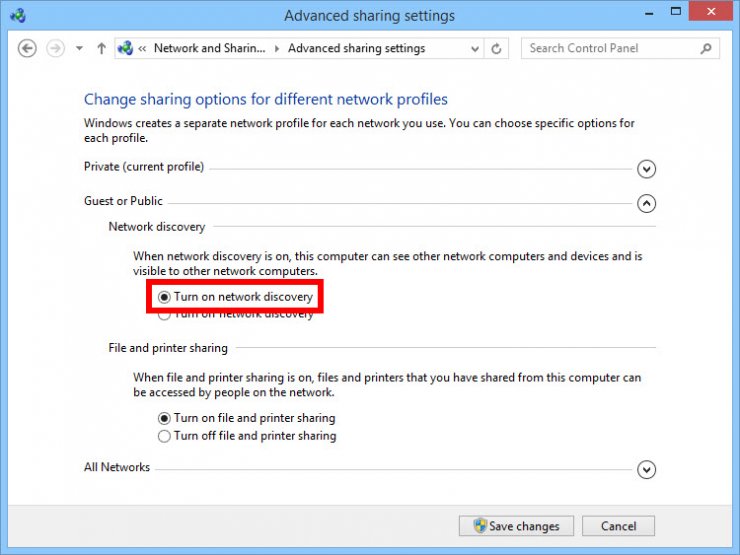Click the Guest or Public label

123,201
